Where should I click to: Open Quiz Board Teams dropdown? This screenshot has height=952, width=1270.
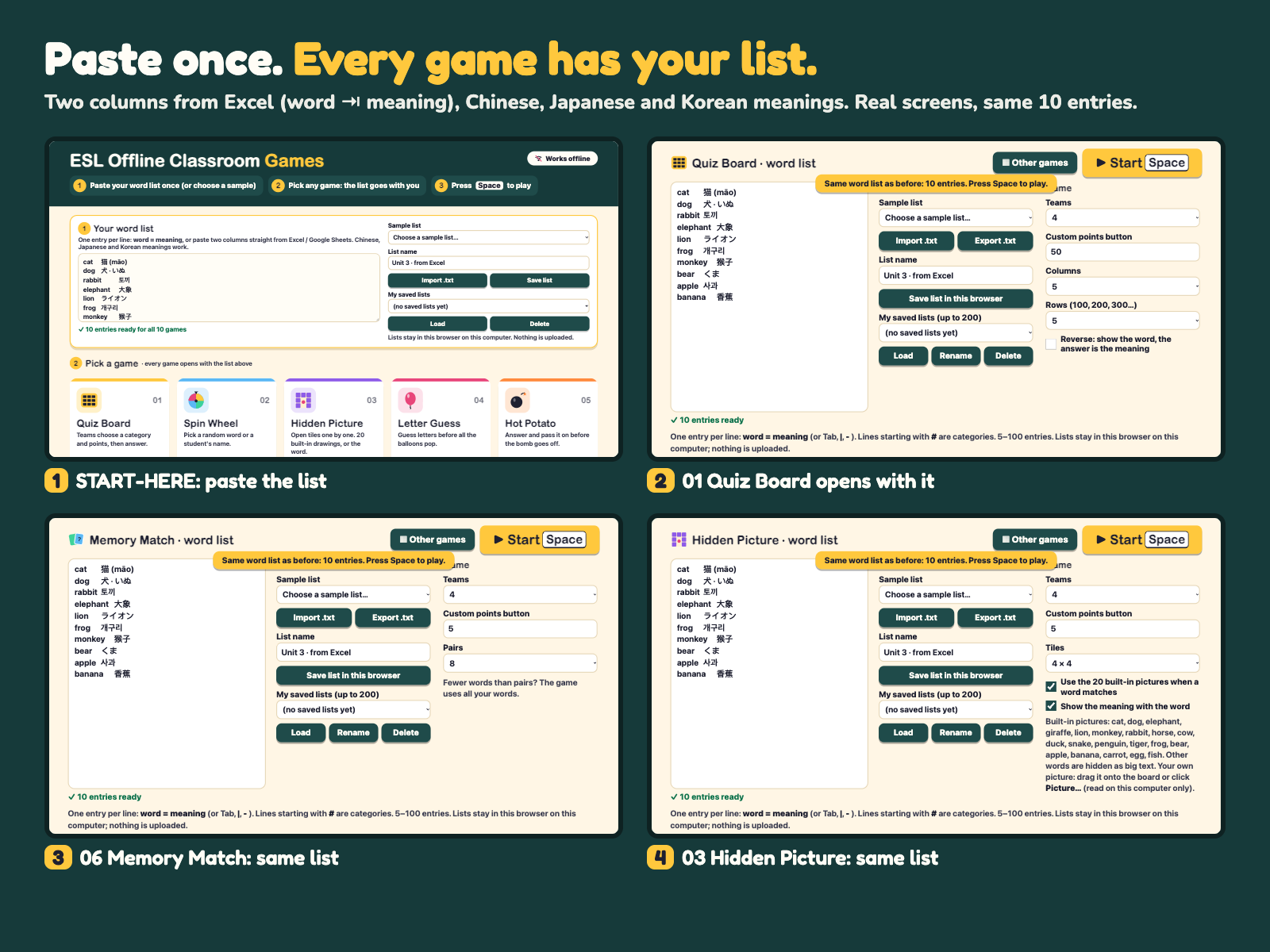[1122, 217]
